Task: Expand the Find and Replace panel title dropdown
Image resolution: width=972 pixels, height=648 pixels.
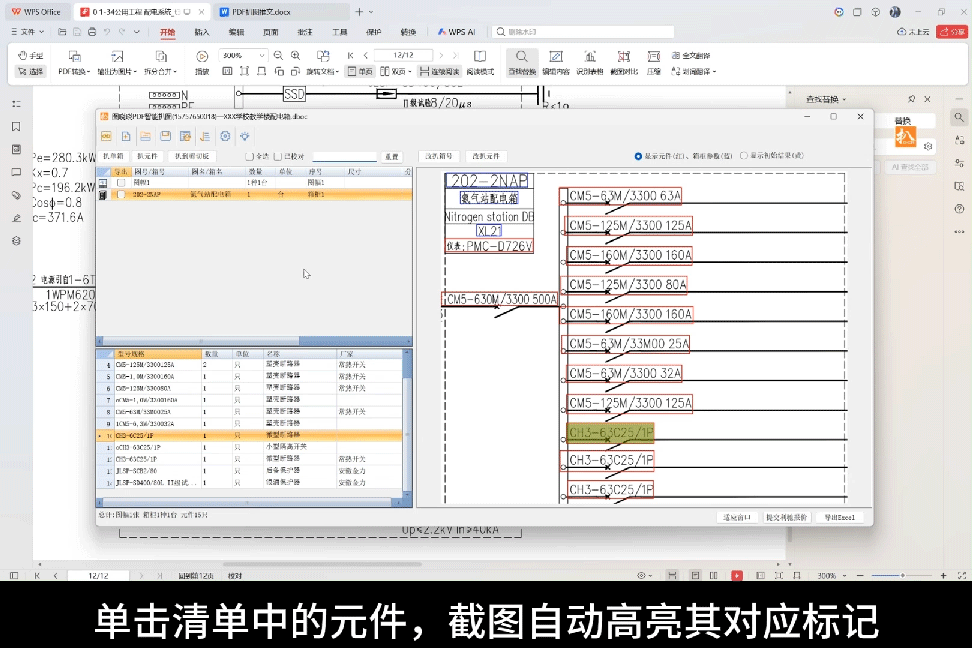Action: point(844,99)
